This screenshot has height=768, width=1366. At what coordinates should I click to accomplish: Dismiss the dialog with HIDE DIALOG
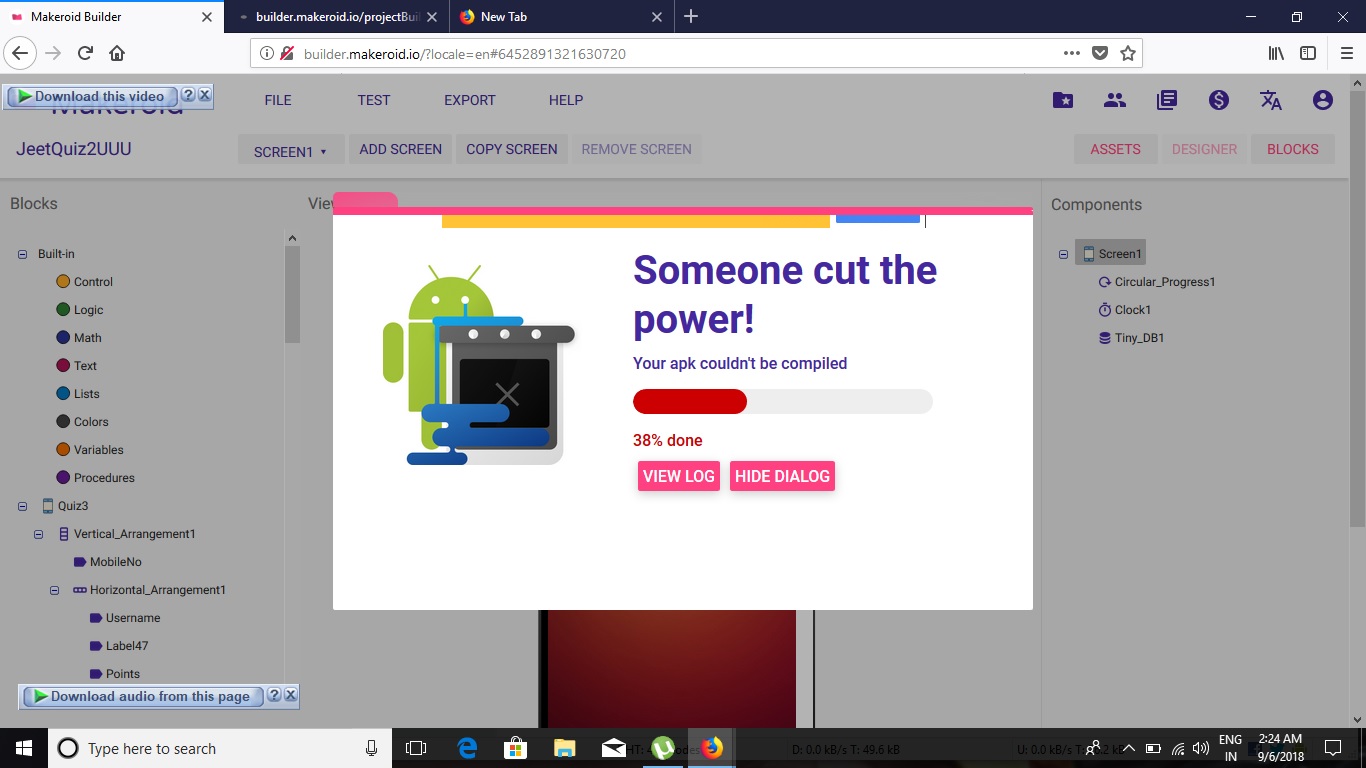tap(783, 476)
